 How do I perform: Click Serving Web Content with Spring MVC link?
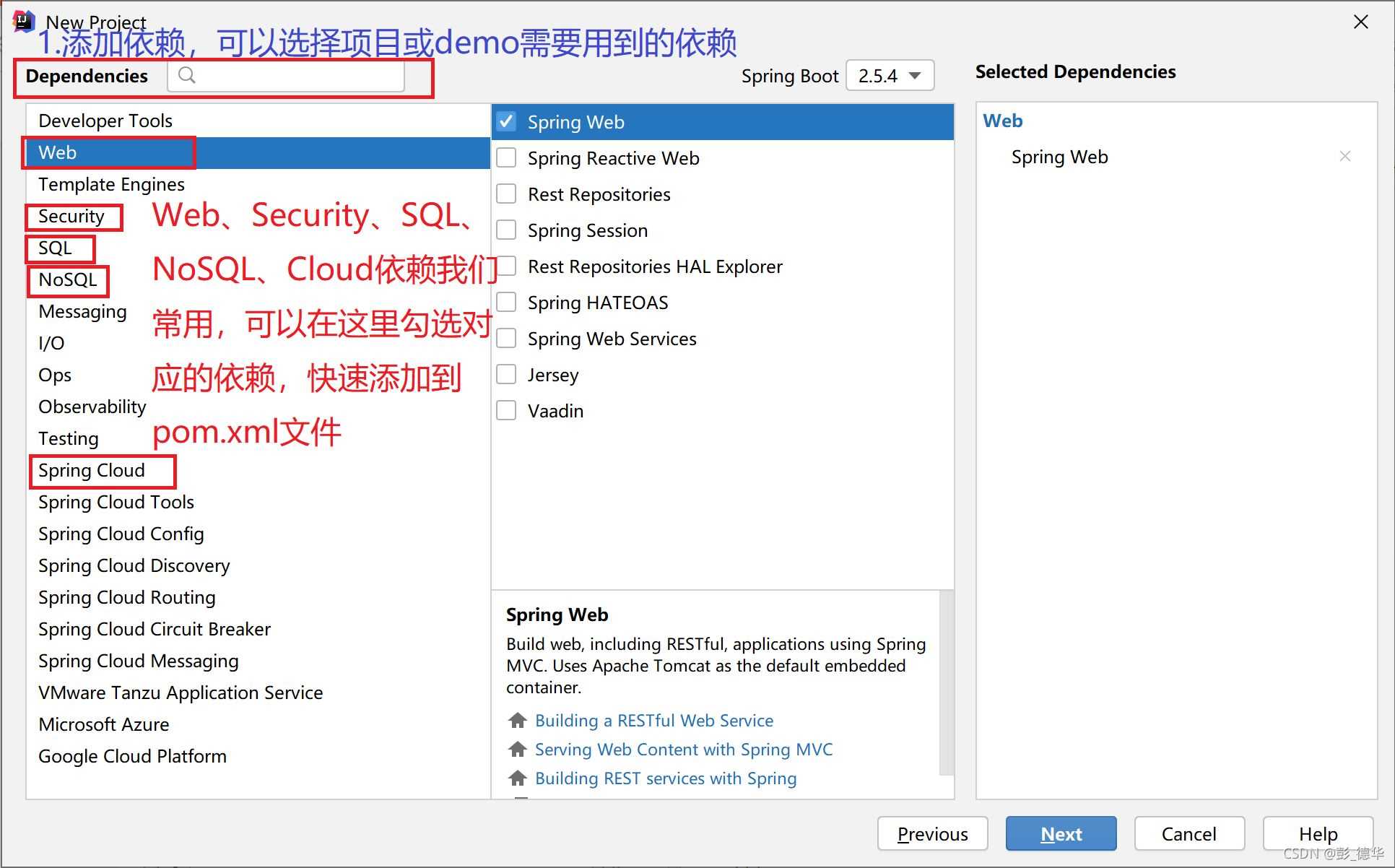tap(684, 748)
